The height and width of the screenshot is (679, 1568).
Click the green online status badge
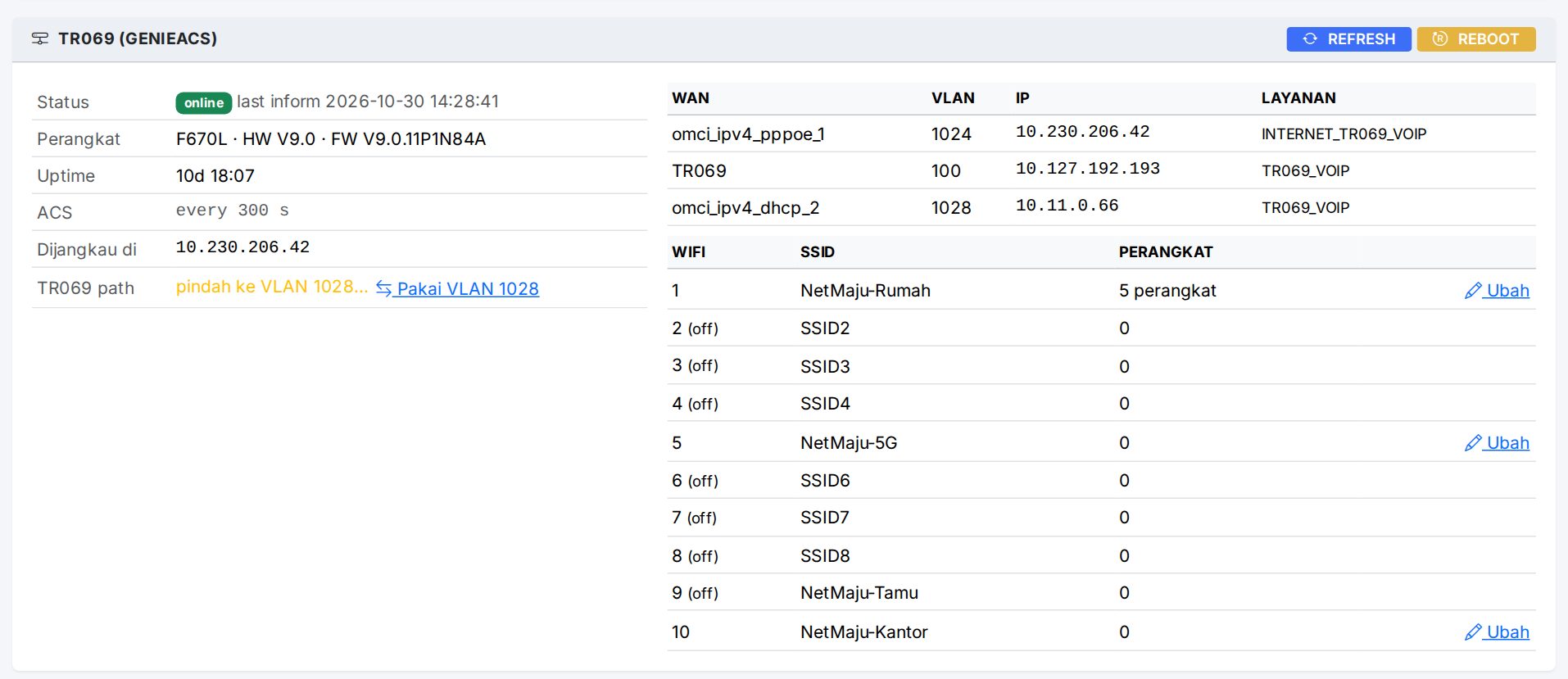pos(204,102)
